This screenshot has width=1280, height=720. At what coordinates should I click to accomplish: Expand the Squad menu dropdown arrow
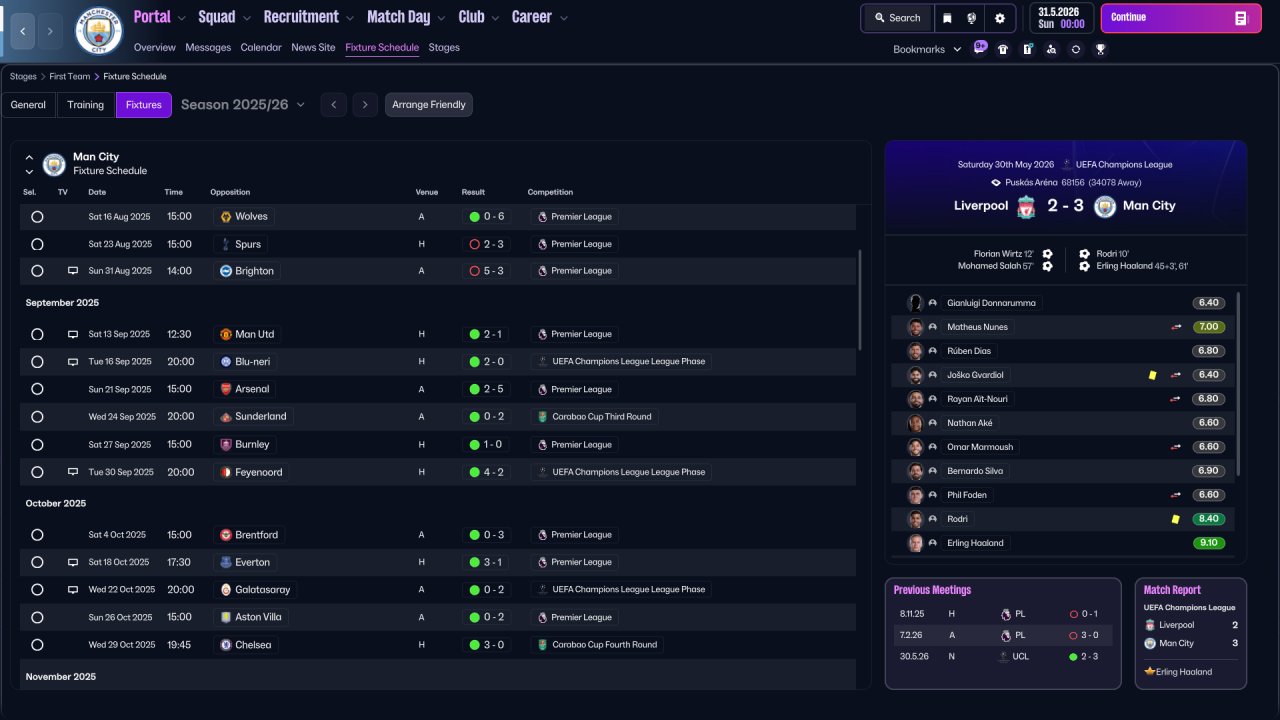[x=246, y=18]
